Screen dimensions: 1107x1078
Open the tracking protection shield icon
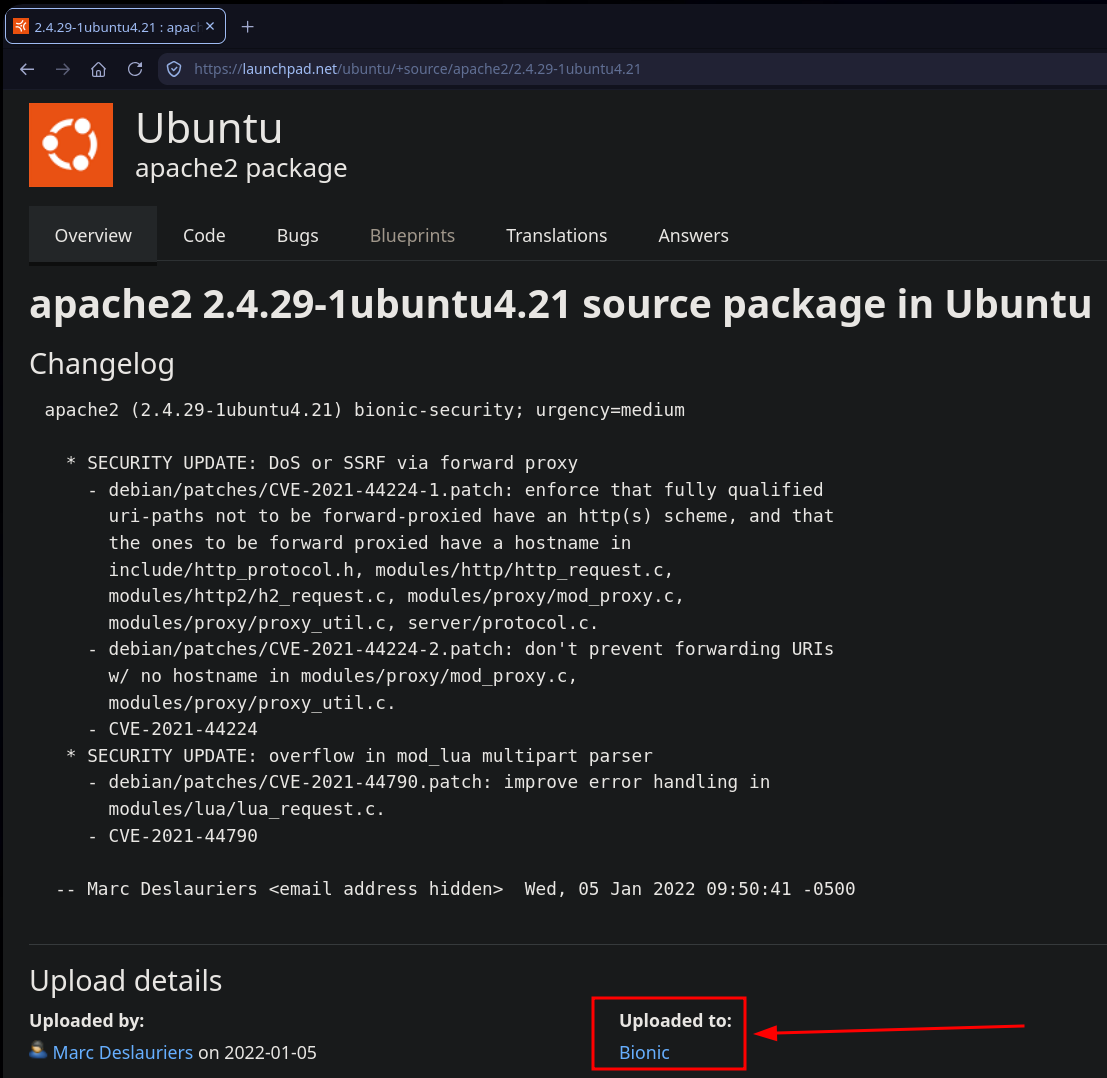(174, 69)
